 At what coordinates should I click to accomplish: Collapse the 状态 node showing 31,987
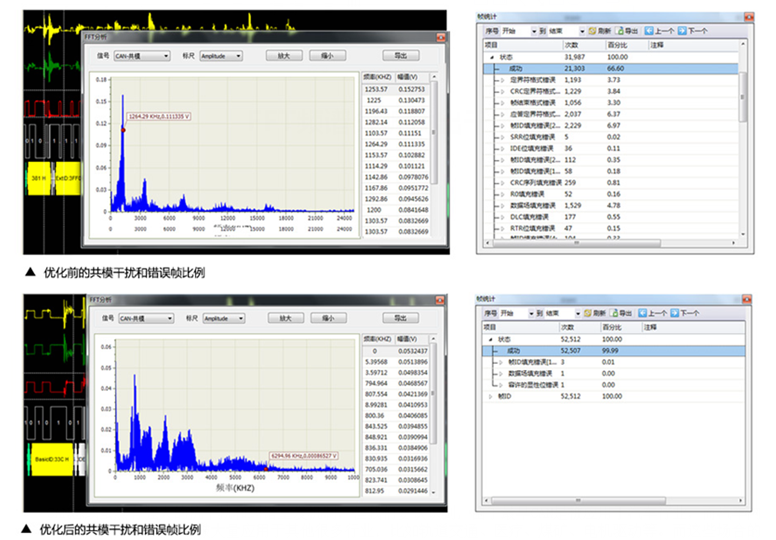pyautogui.click(x=492, y=57)
